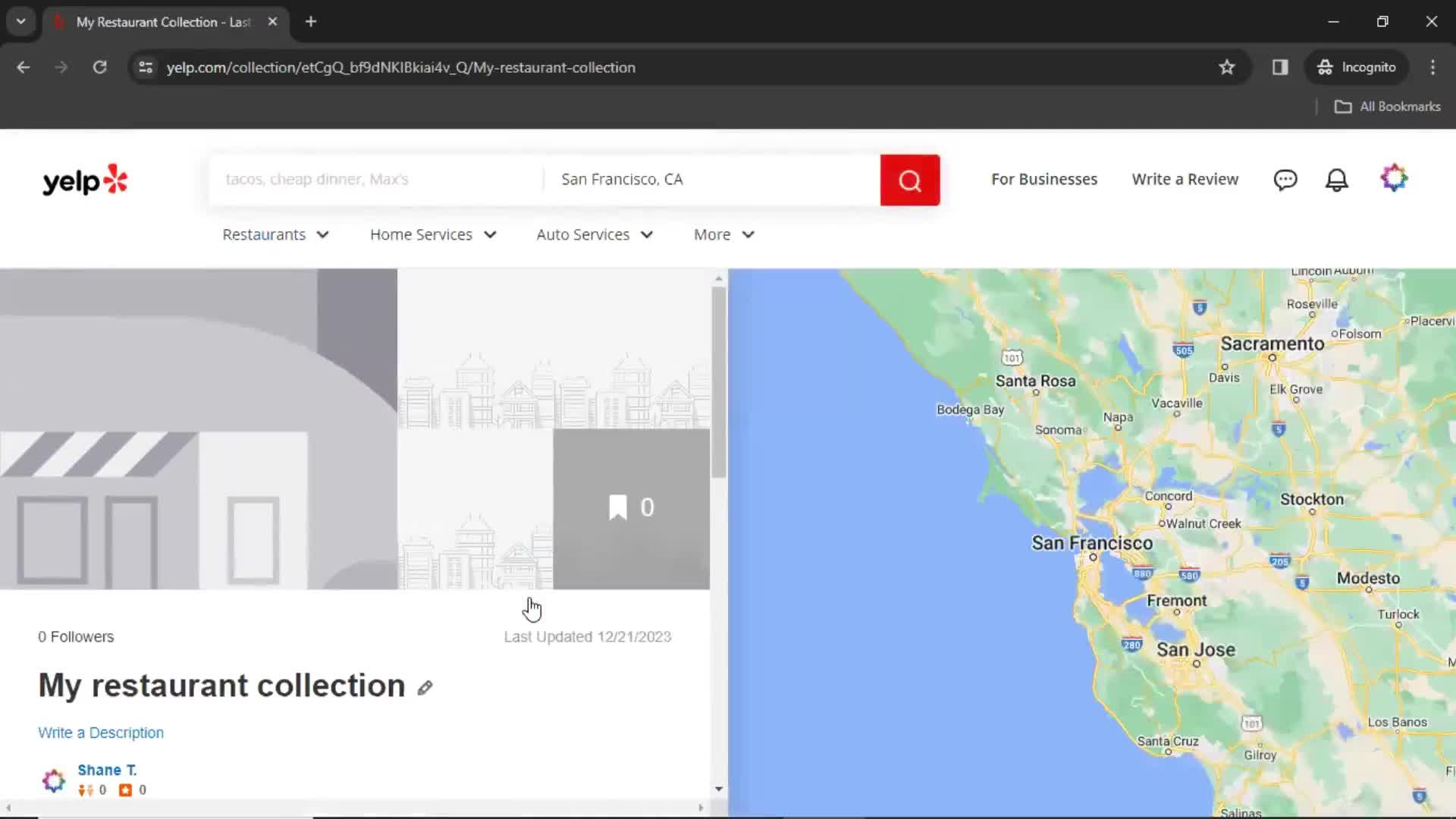Open For Businesses link
This screenshot has height=819, width=1456.
(x=1044, y=180)
